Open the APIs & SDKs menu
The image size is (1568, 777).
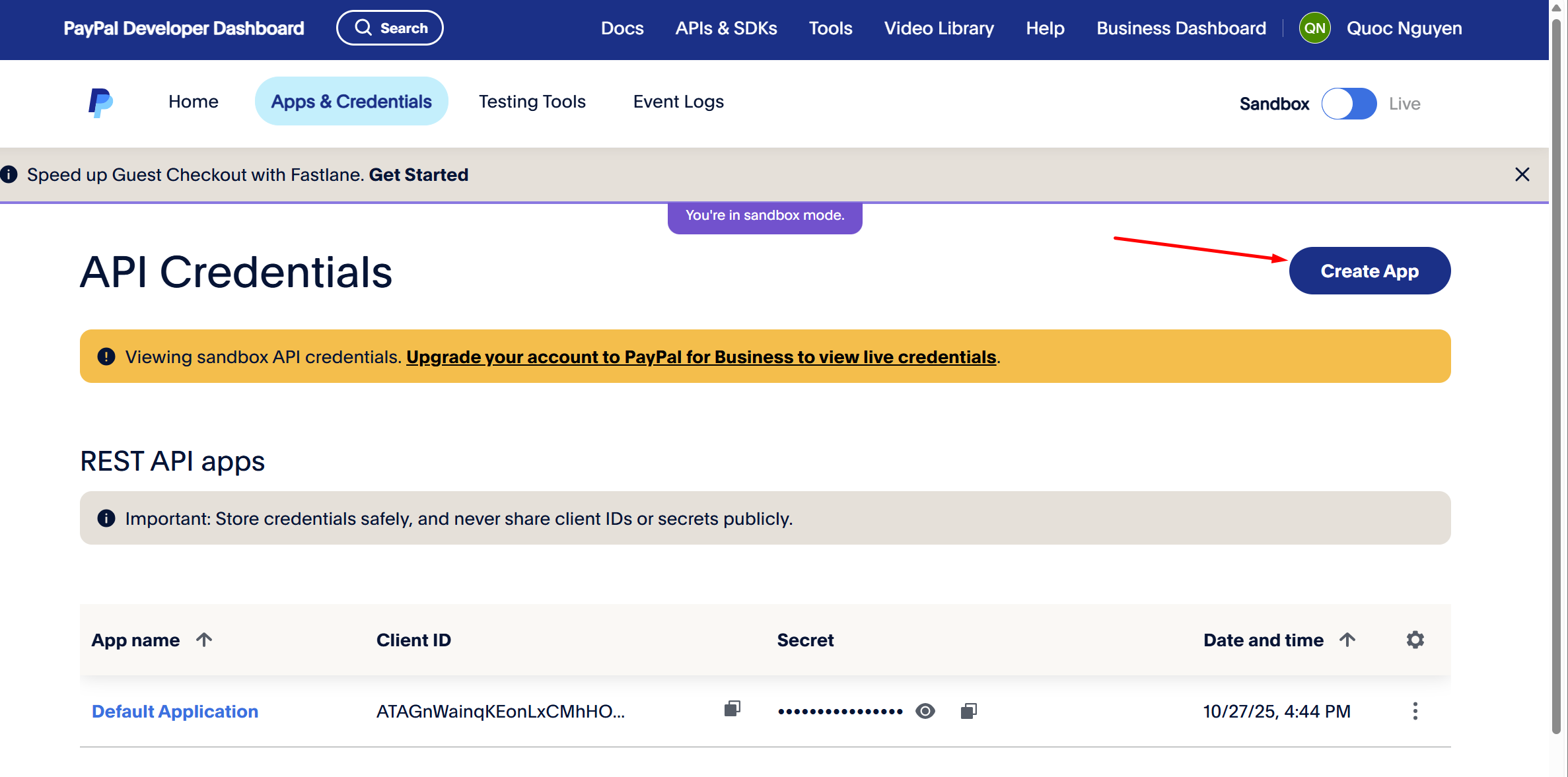coord(726,28)
